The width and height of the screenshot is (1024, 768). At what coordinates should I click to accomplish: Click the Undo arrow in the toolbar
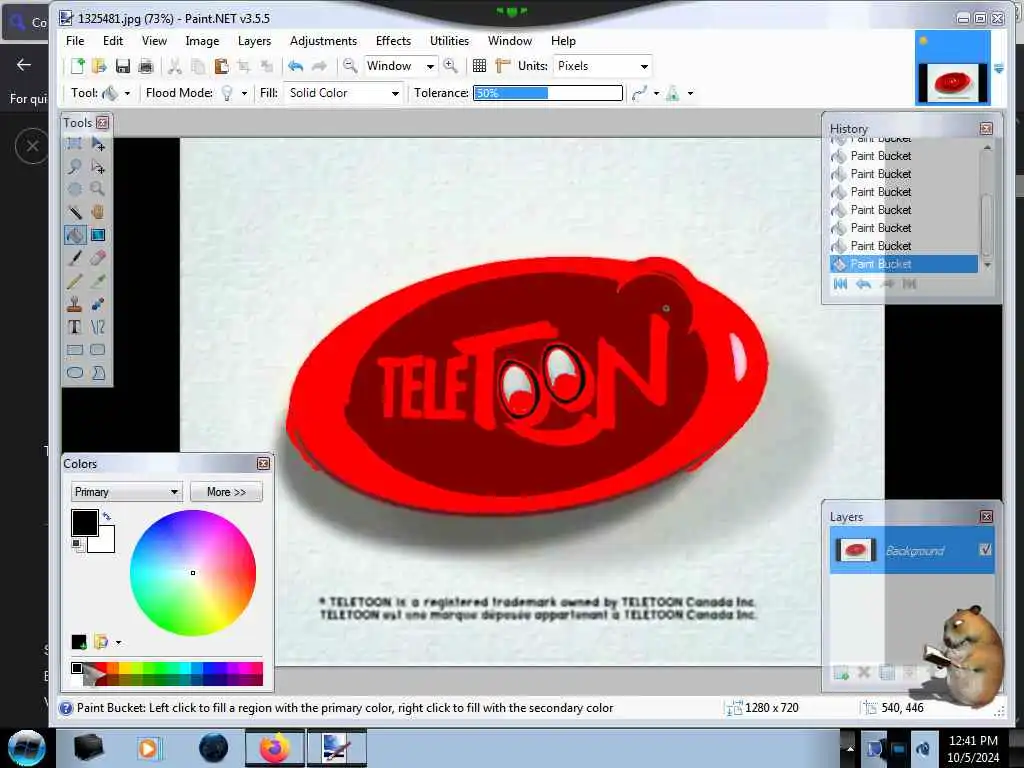[x=296, y=66]
